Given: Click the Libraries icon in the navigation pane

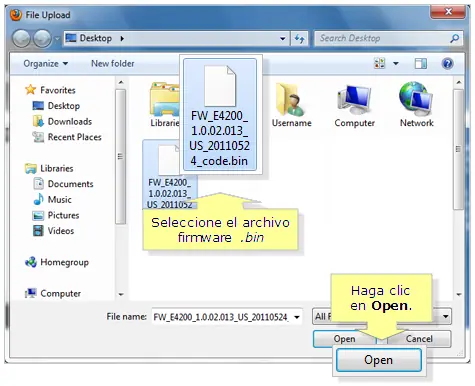Looking at the screenshot, I should click(x=31, y=168).
